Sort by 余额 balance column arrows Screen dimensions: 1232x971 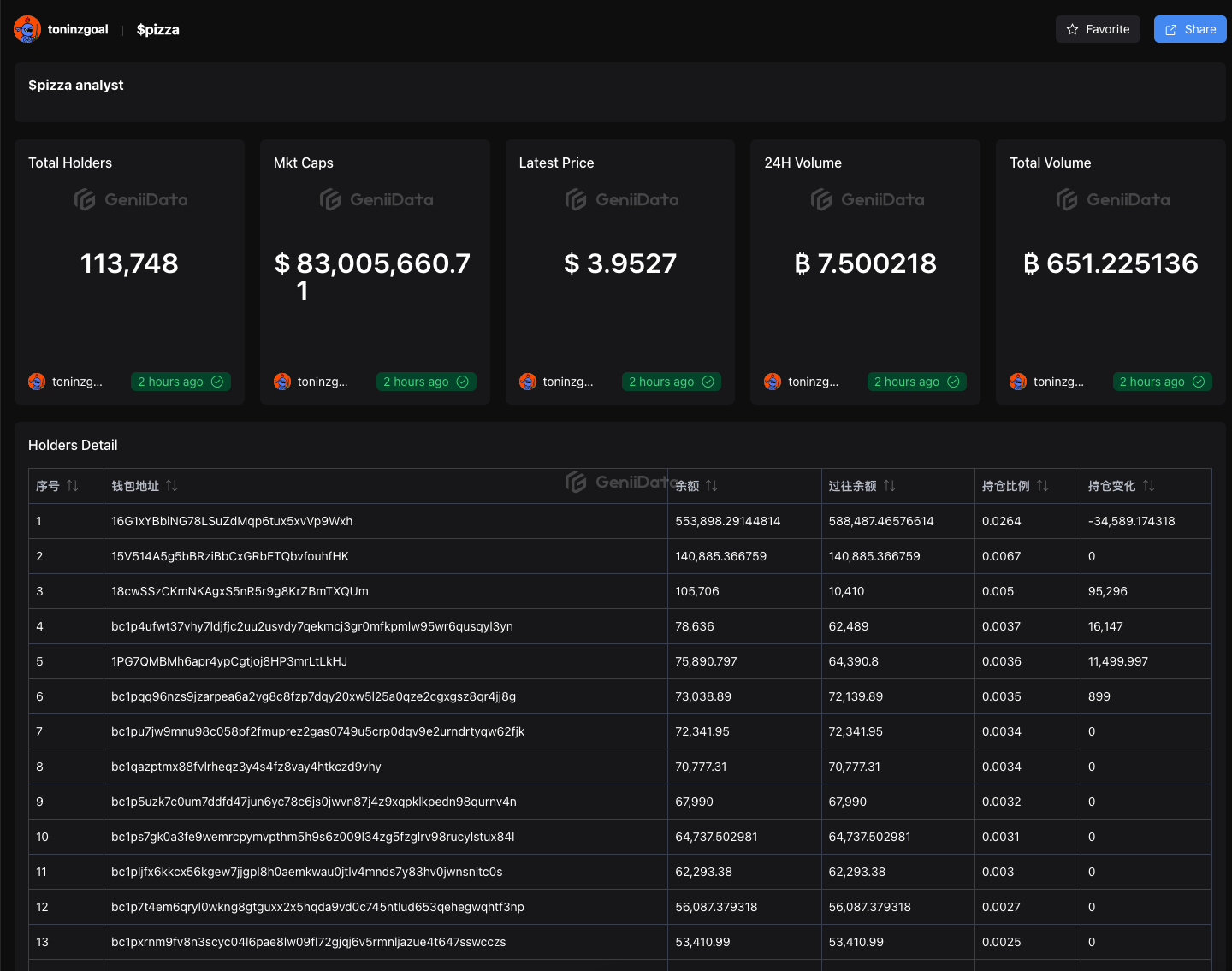tap(712, 486)
